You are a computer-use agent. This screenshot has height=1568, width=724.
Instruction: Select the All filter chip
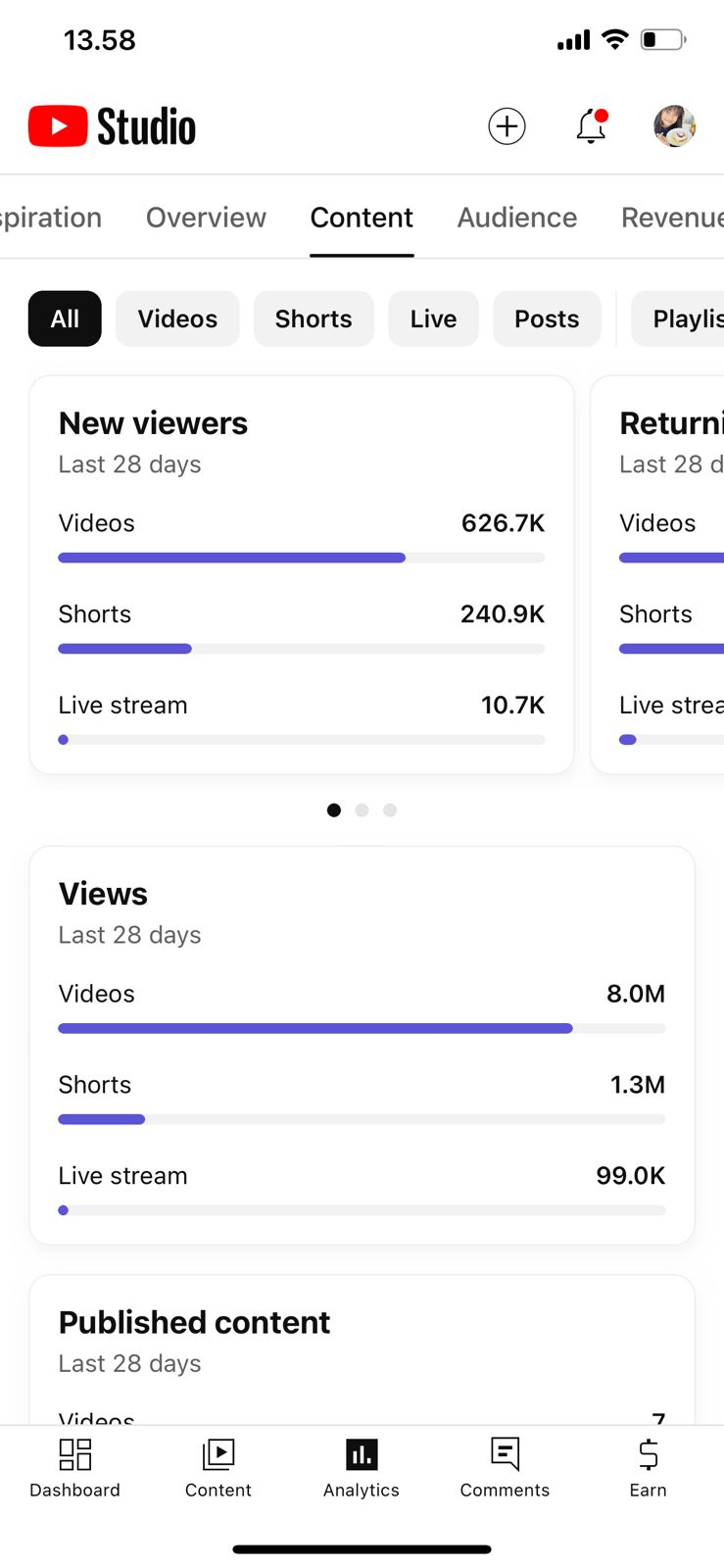tap(65, 318)
